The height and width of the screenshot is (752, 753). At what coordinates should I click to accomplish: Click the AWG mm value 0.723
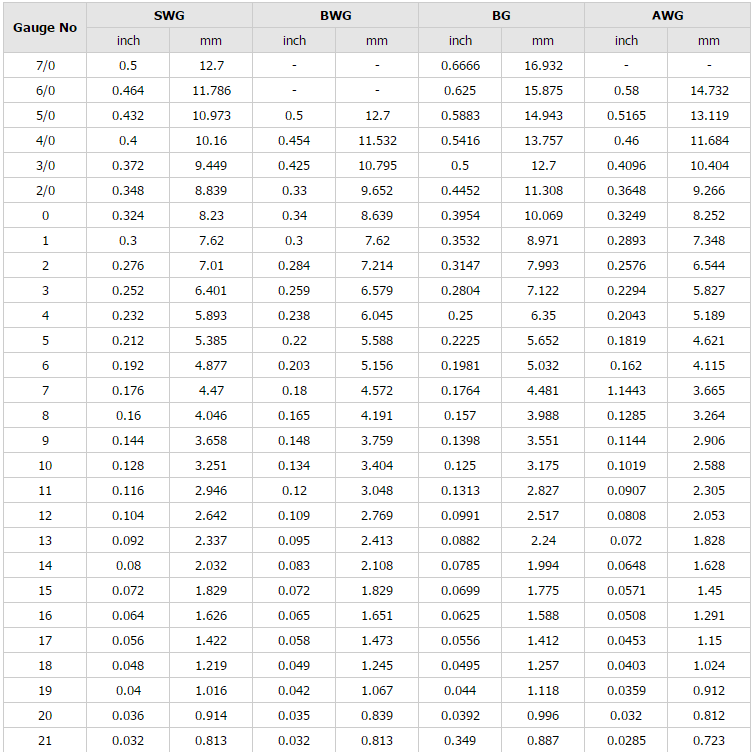(x=708, y=741)
